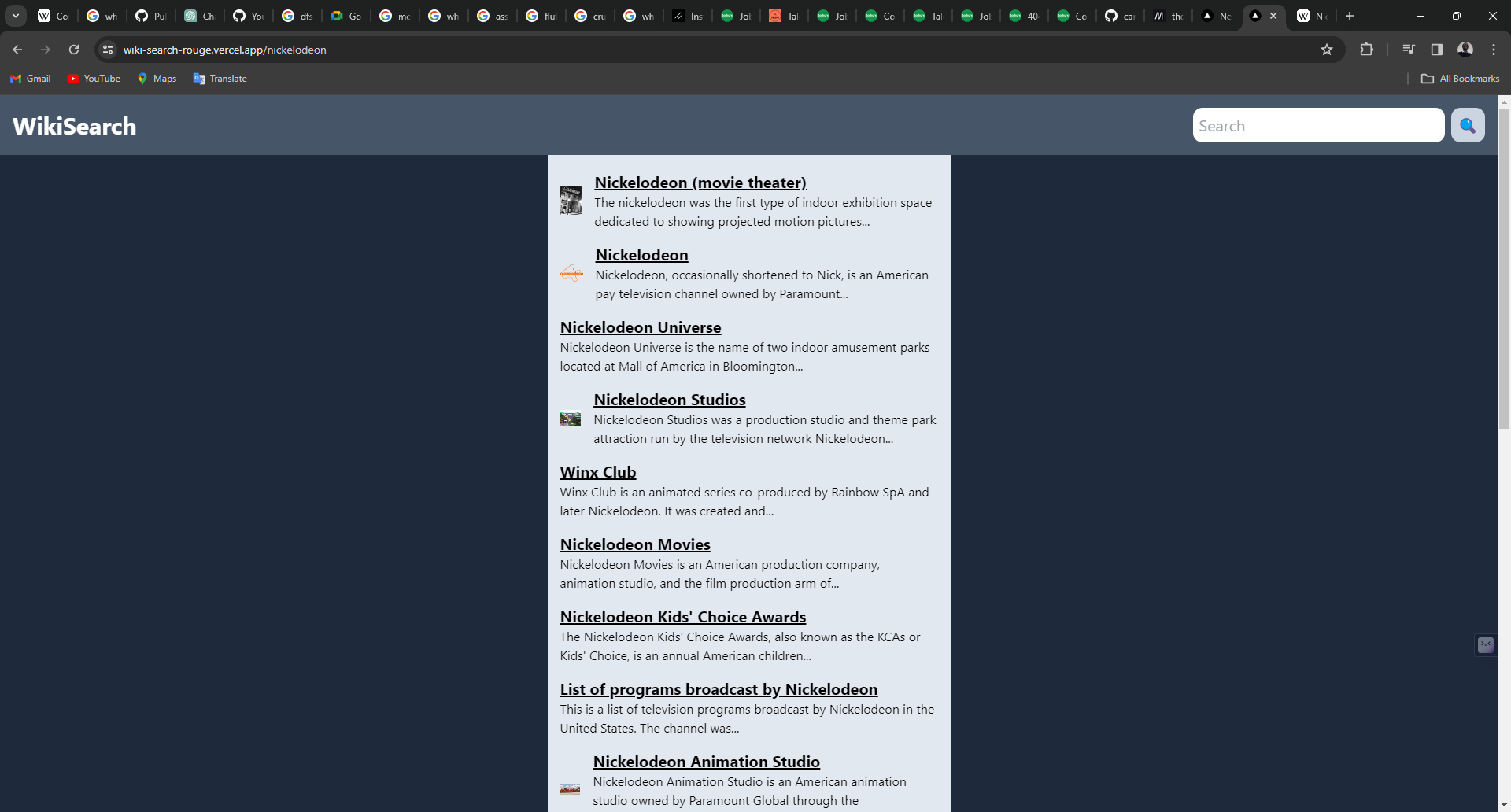Click the Nickelodeon Animation Studio thumbnail
1511x812 pixels.
[571, 788]
